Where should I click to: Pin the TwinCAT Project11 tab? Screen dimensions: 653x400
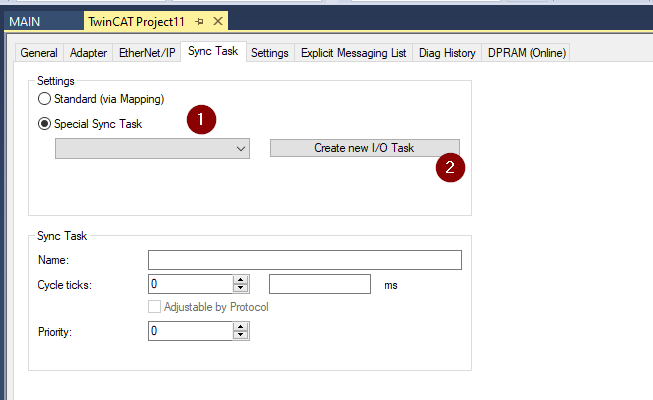[199, 22]
